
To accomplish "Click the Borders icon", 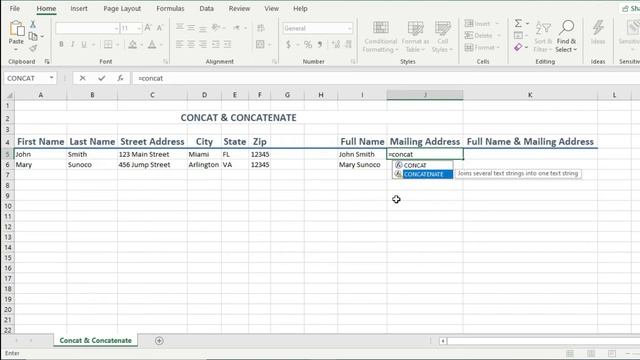I will click(108, 44).
